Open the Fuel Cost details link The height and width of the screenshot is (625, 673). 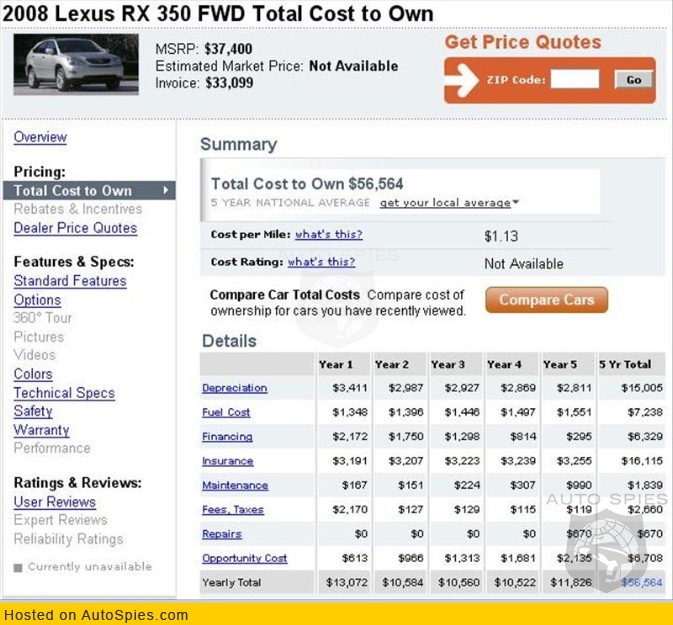[x=226, y=413]
